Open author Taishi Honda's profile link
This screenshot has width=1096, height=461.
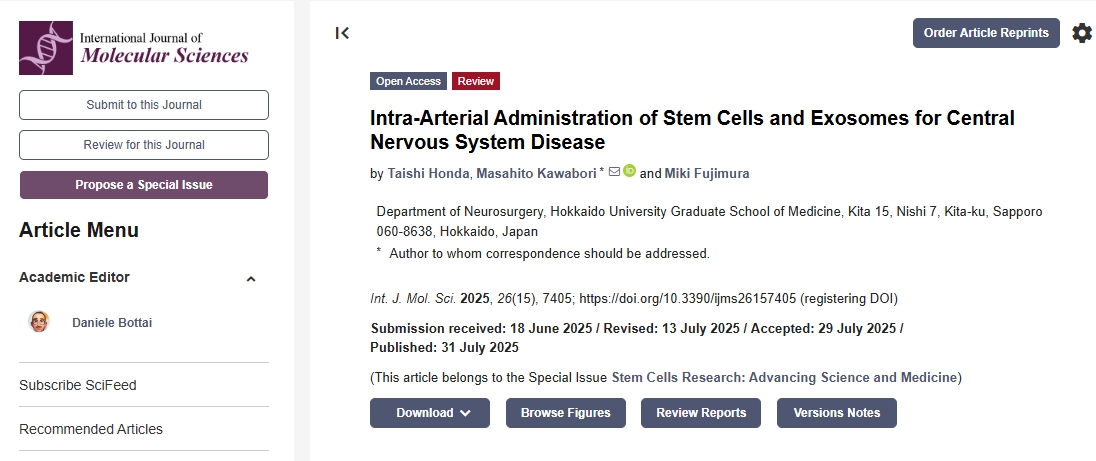coord(428,174)
